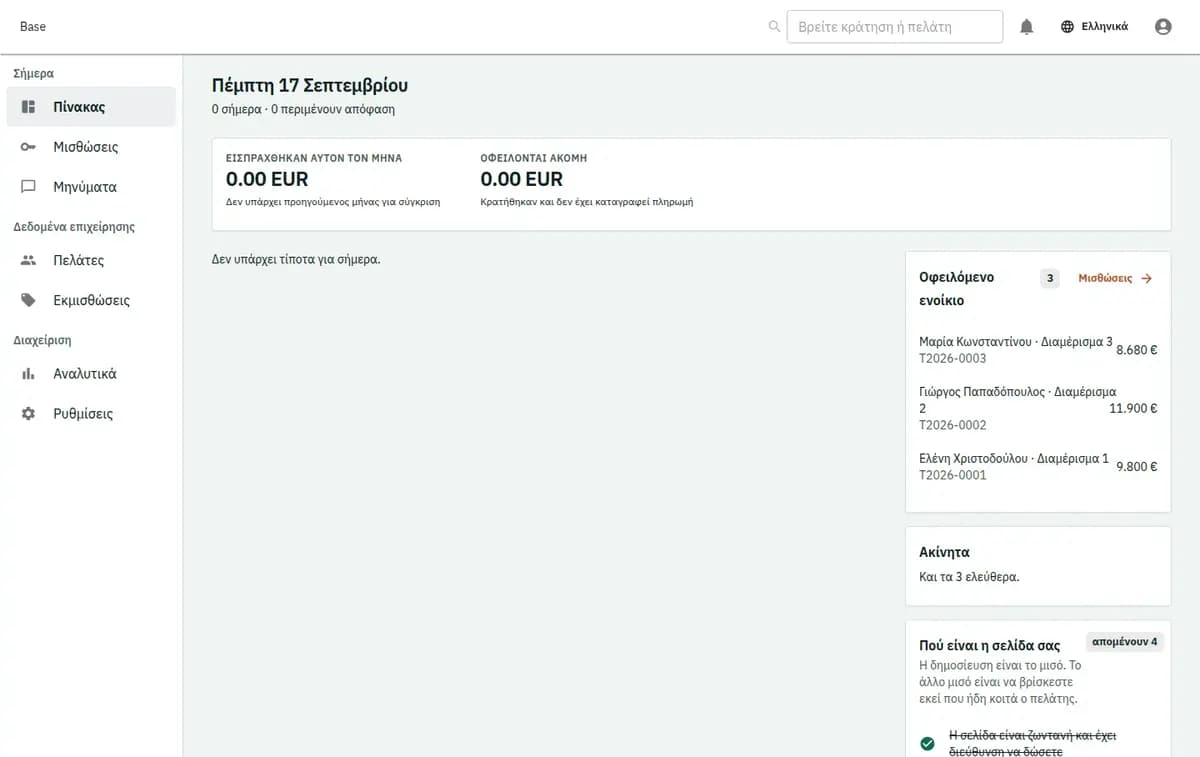Click the Base logo text
1200x757 pixels.
point(33,27)
